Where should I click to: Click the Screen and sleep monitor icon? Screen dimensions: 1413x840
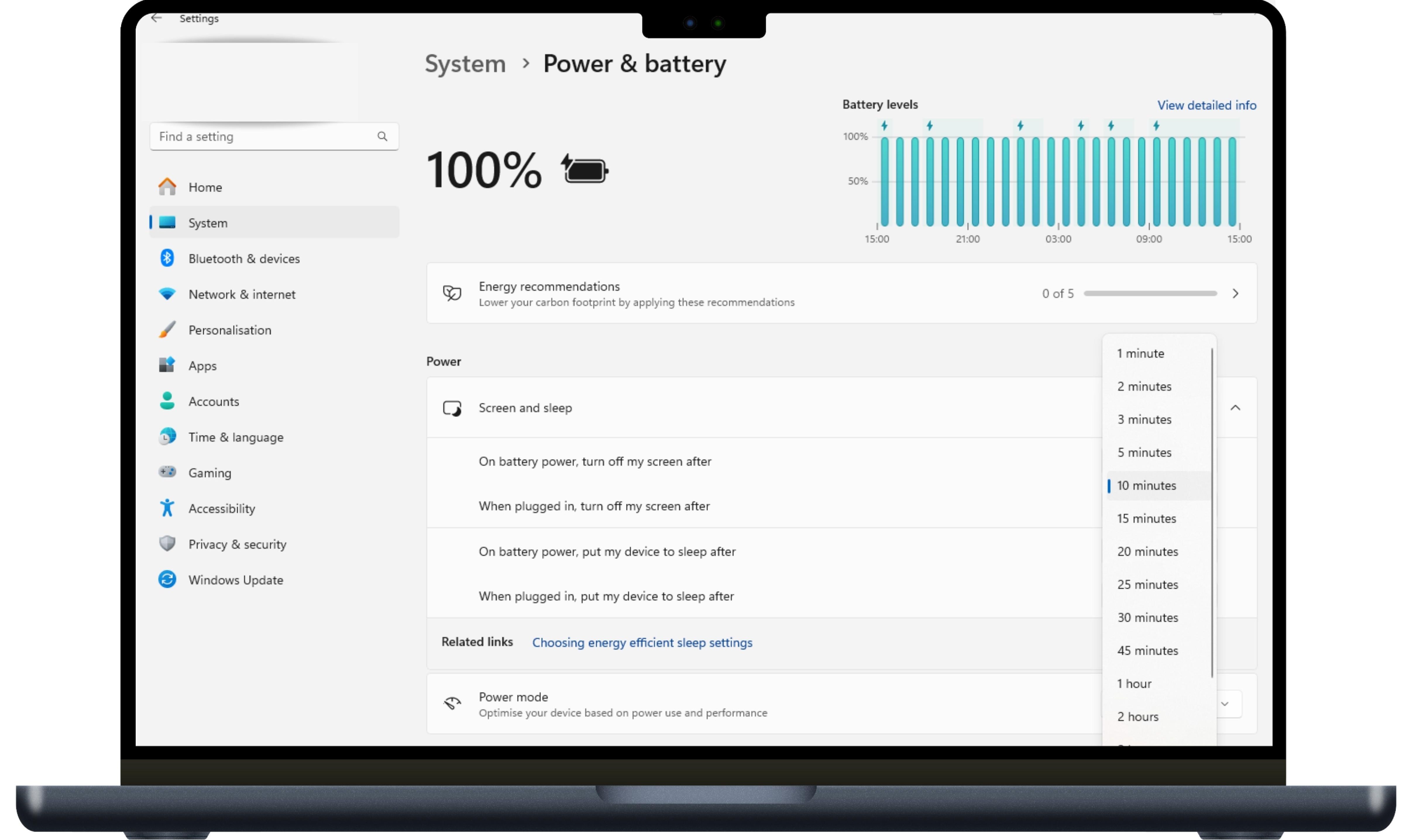[x=452, y=408]
